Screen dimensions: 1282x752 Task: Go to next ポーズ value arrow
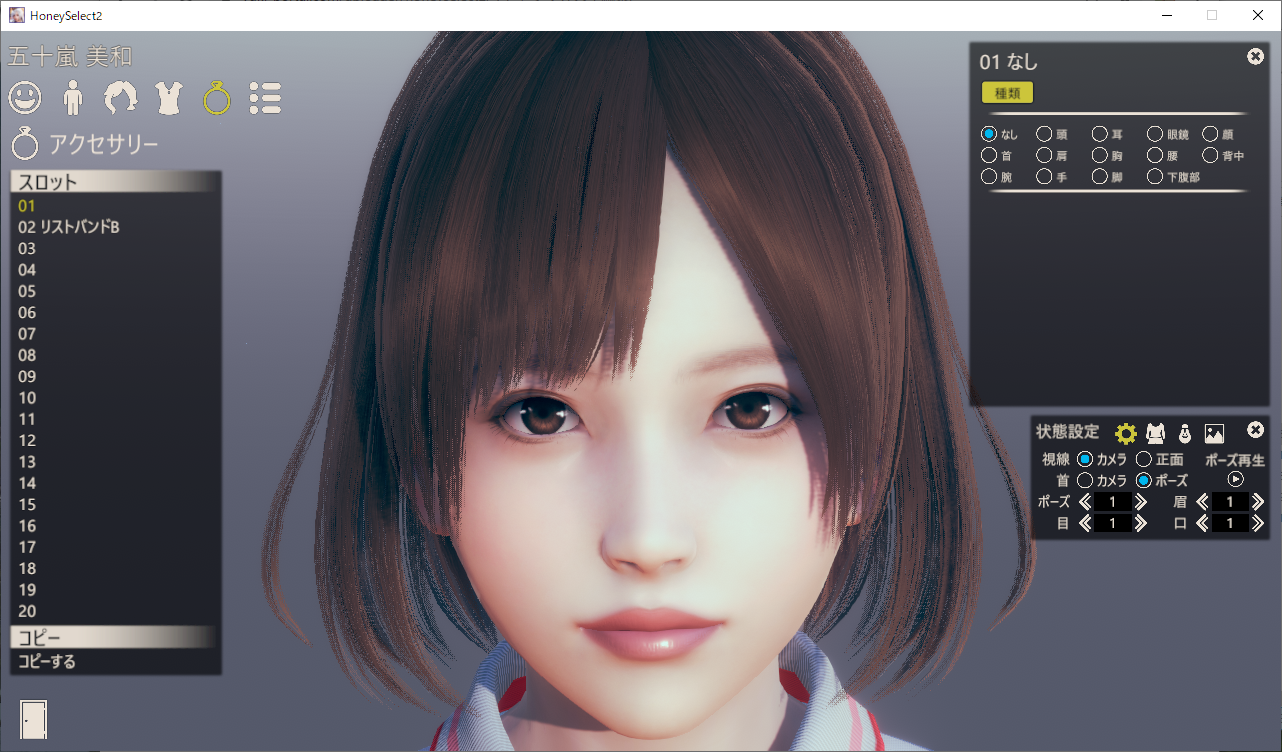1141,502
